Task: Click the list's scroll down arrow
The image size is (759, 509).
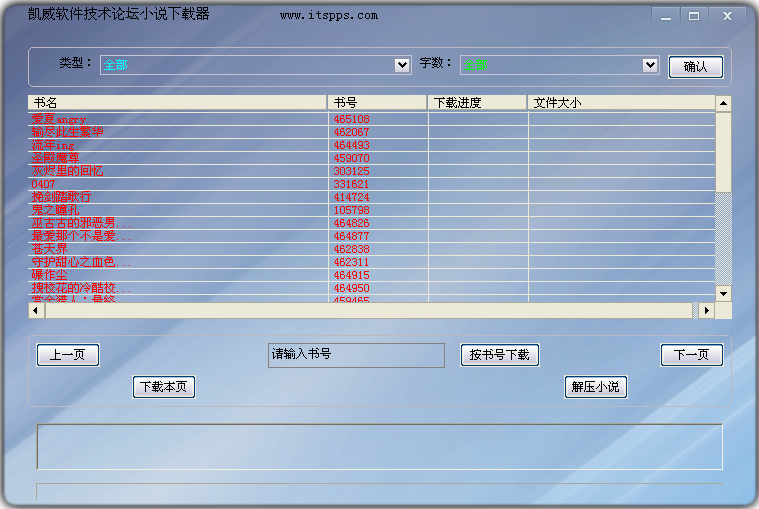Action: [723, 294]
